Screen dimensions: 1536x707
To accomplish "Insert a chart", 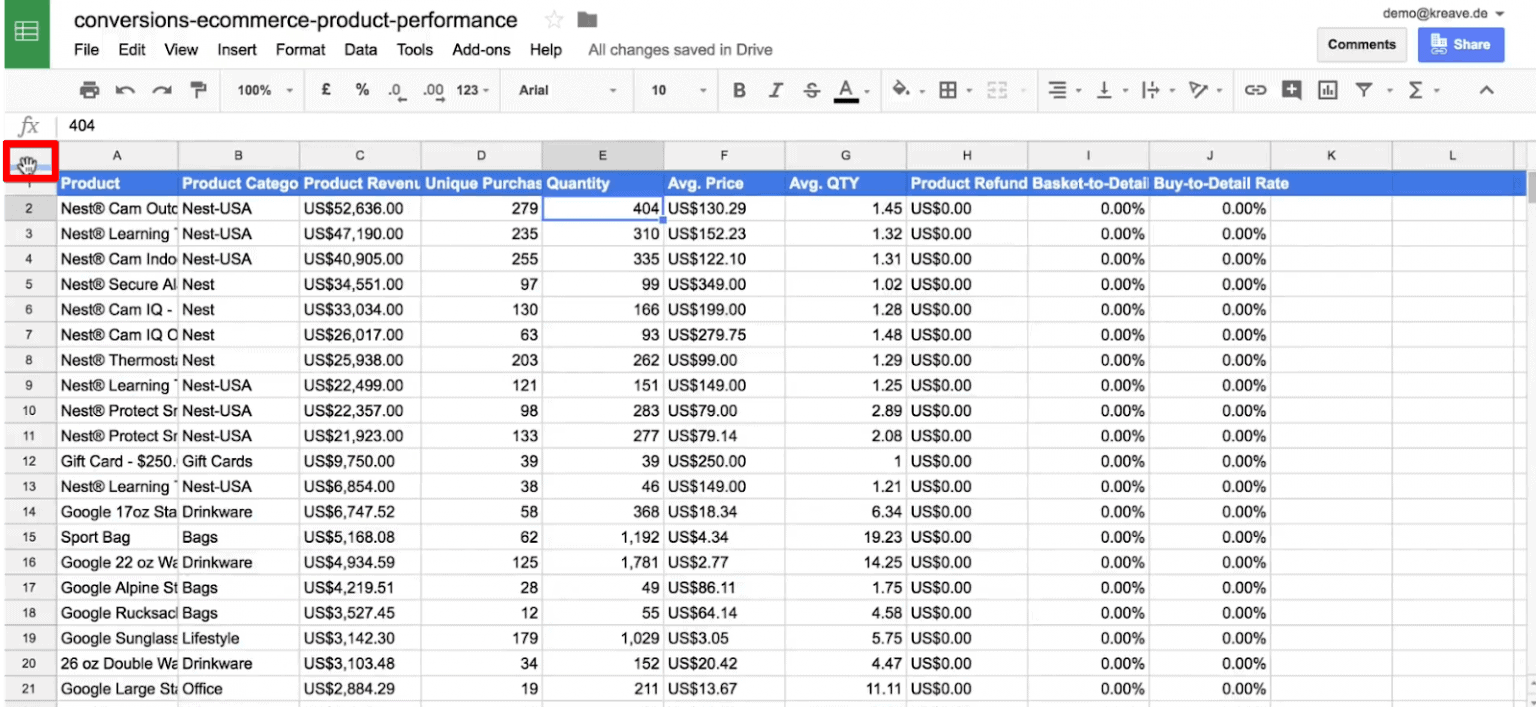I will [x=1327, y=90].
